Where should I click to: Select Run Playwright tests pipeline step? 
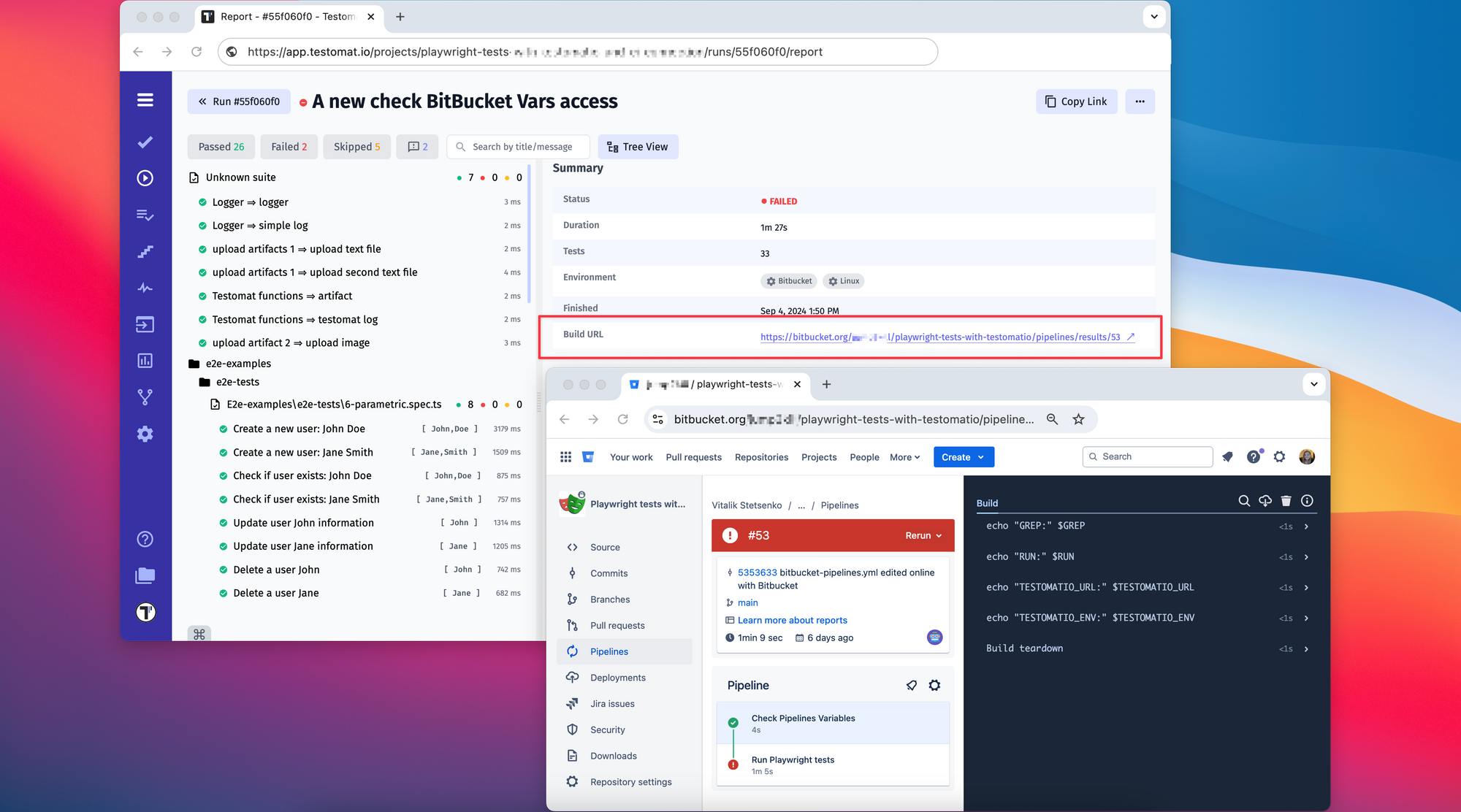[833, 765]
